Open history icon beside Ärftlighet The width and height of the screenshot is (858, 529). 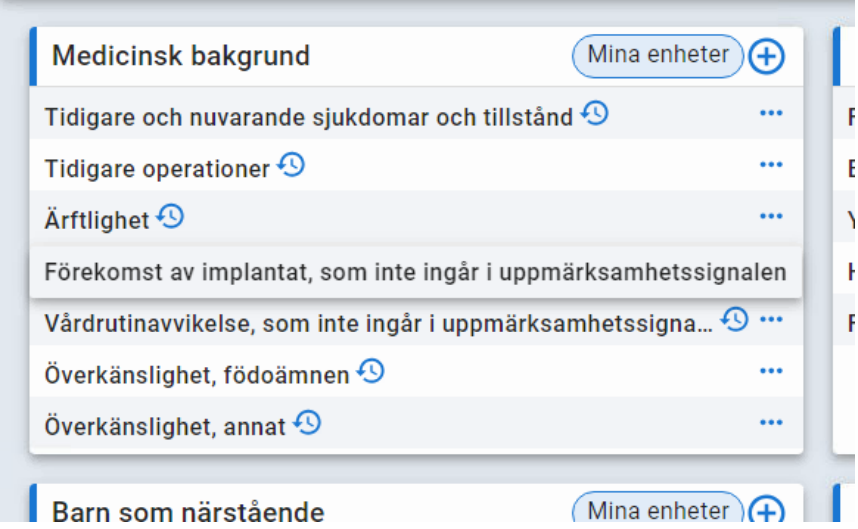[171, 216]
